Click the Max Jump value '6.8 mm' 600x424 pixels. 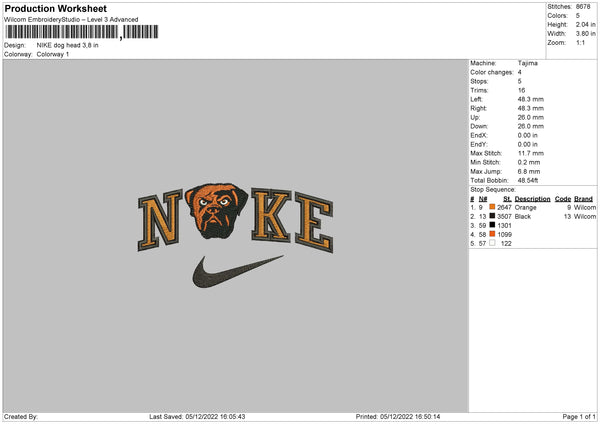529,171
